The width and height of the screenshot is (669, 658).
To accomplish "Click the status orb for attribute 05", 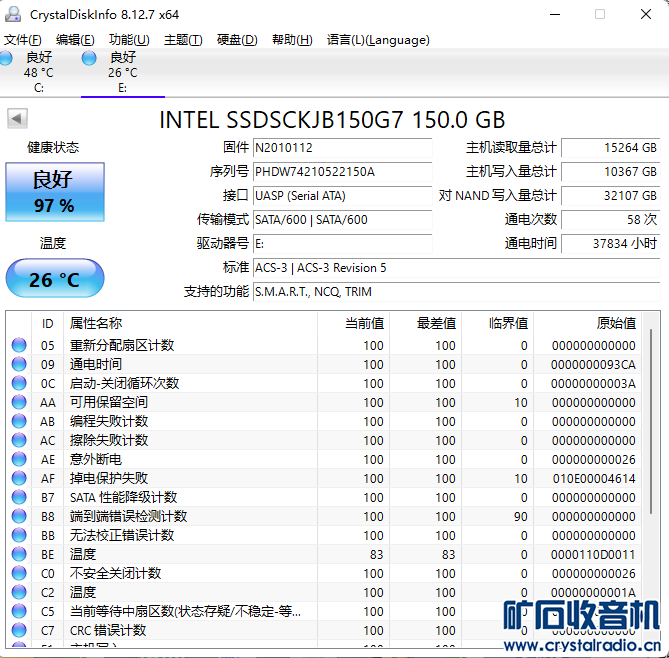I will coord(19,345).
